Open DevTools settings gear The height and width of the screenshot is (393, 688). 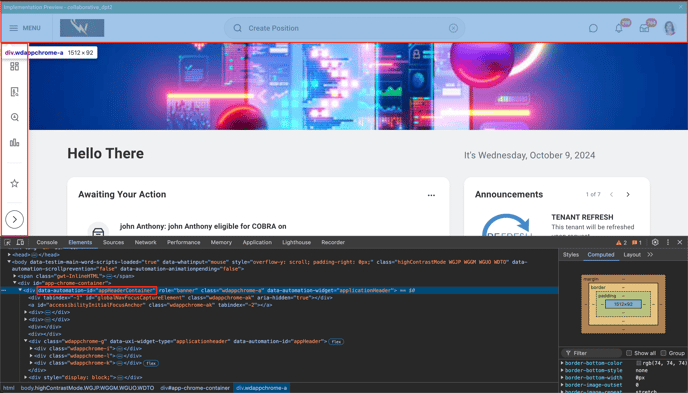pos(655,242)
